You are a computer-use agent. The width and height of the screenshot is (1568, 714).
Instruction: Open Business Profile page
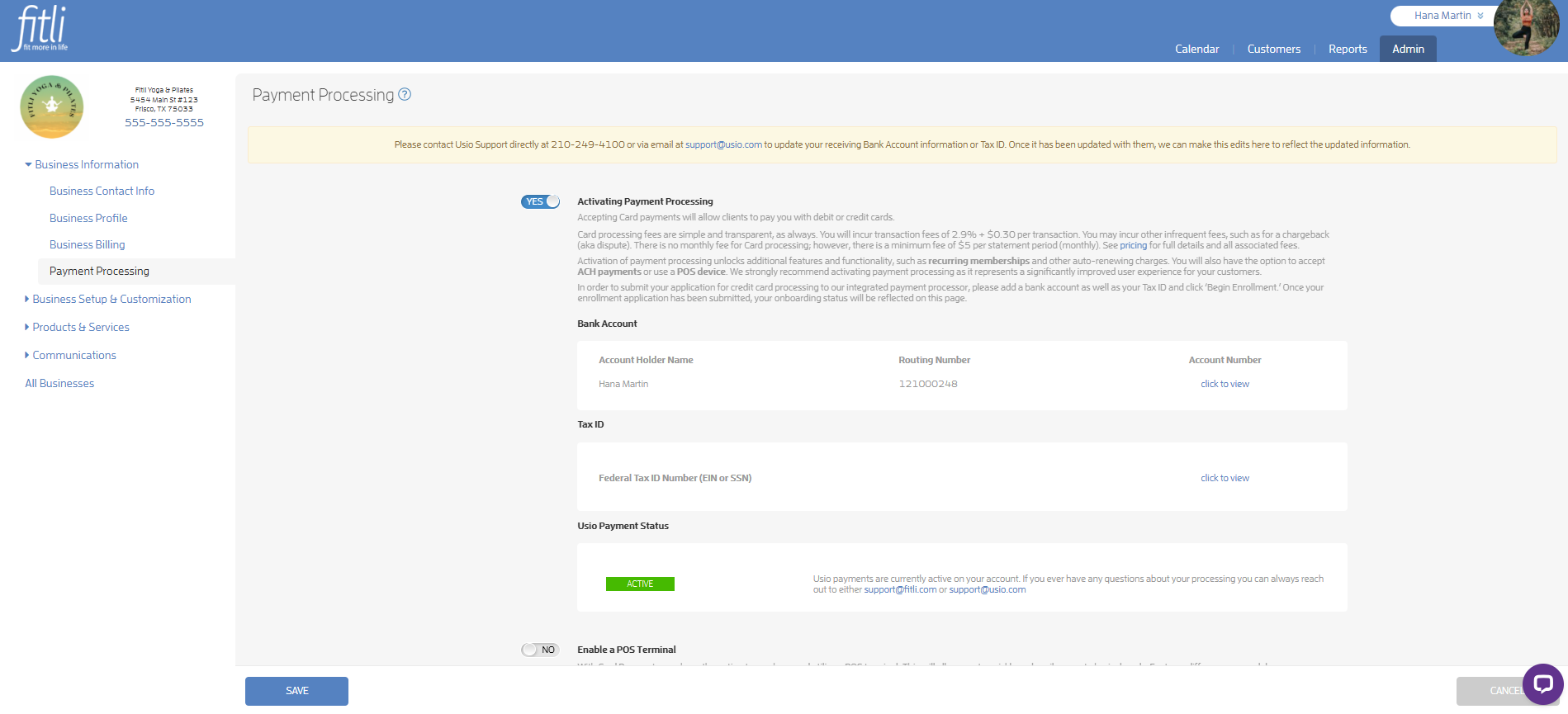[x=88, y=218]
